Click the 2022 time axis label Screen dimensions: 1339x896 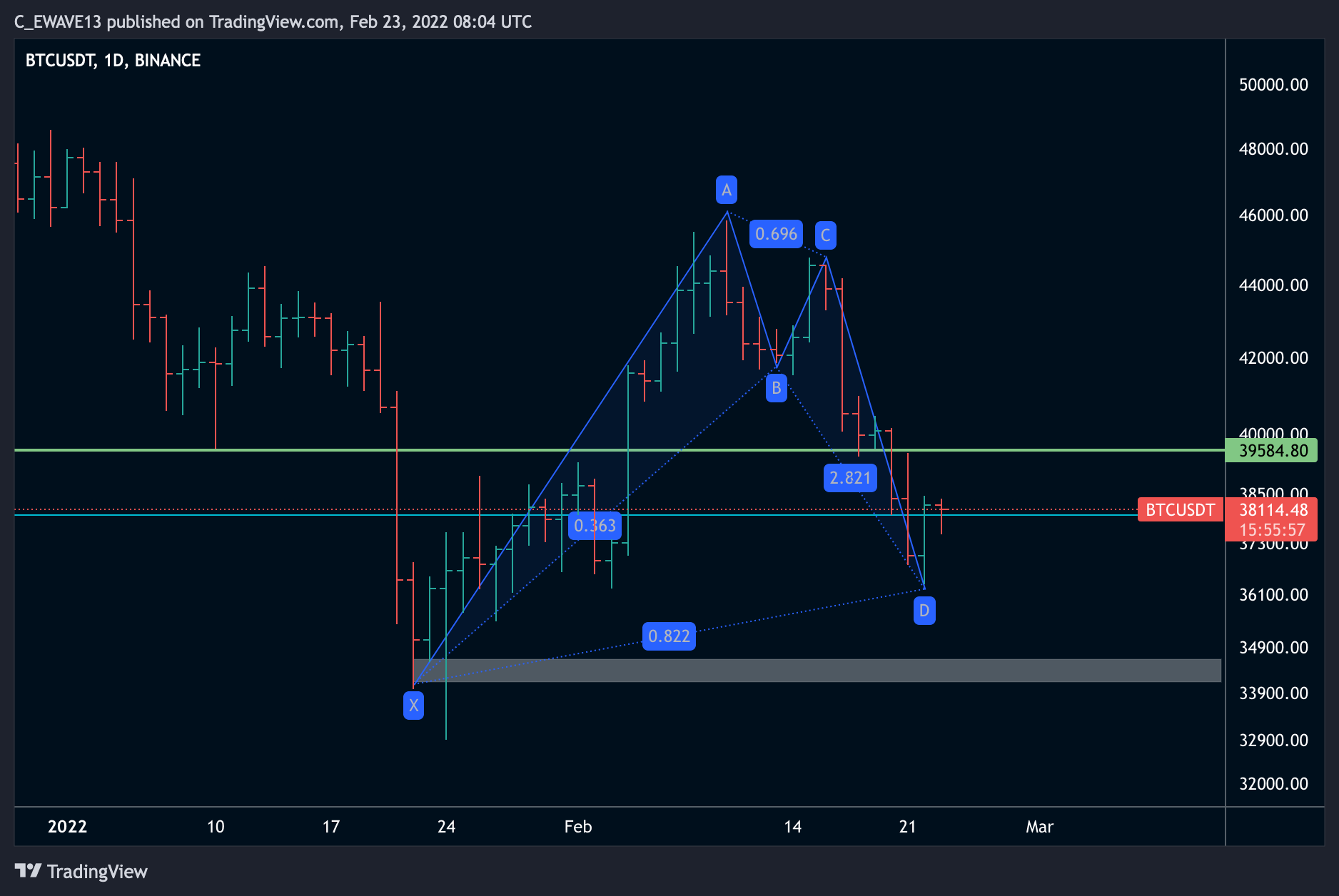[67, 827]
